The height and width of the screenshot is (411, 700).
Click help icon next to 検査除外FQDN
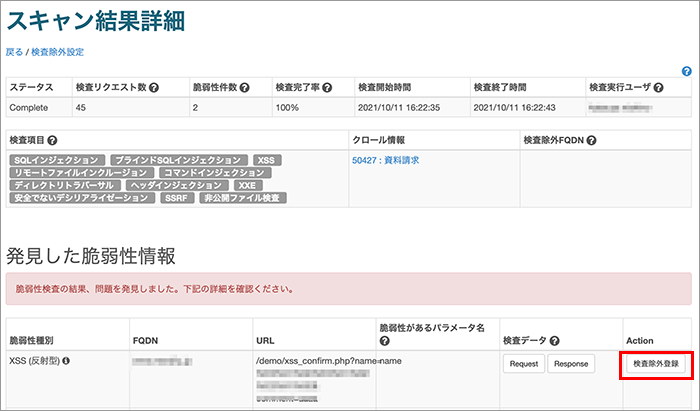tap(592, 141)
